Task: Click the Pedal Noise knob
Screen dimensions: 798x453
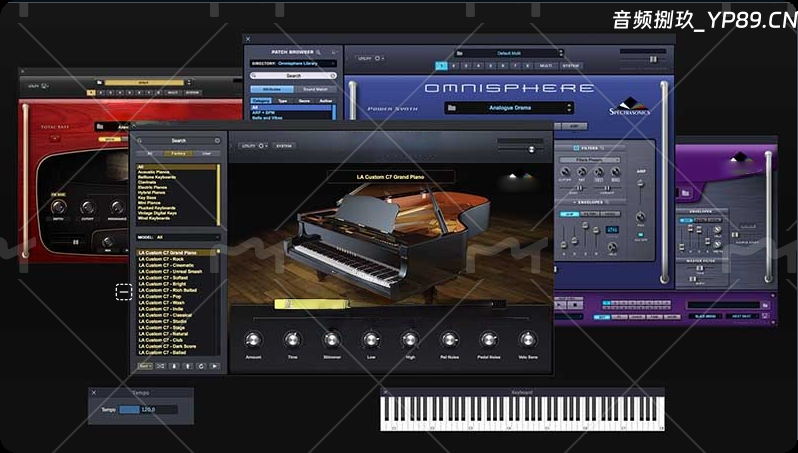Action: click(x=488, y=340)
